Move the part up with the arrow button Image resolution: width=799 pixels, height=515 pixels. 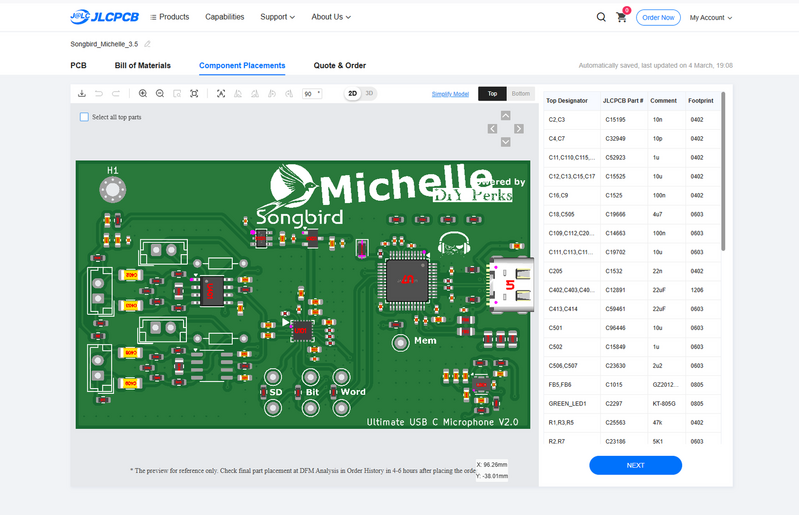point(505,116)
